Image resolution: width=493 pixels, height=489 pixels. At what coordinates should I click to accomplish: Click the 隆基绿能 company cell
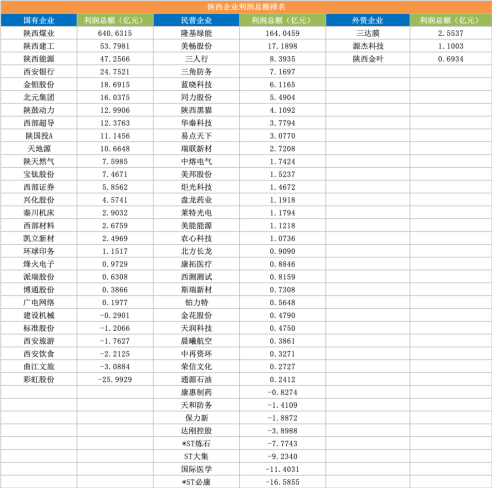point(196,33)
